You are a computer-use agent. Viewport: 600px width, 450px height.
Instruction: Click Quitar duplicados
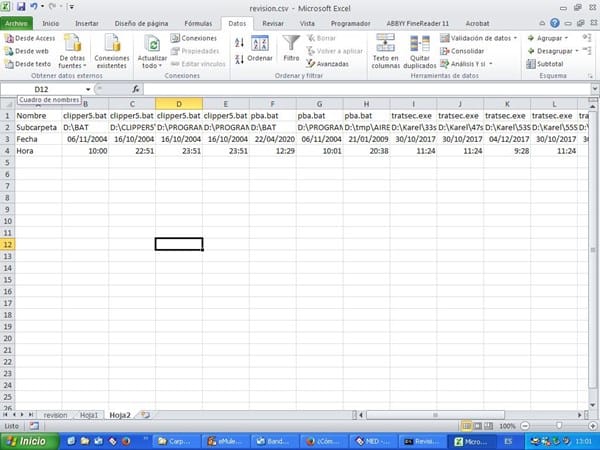pos(419,51)
